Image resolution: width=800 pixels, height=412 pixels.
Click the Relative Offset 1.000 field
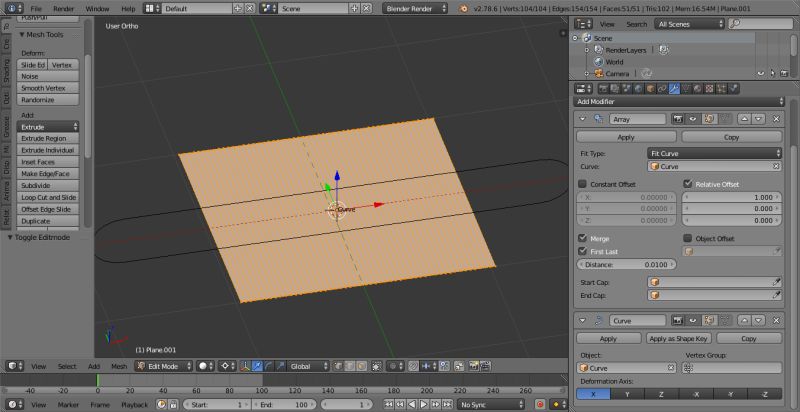point(732,197)
